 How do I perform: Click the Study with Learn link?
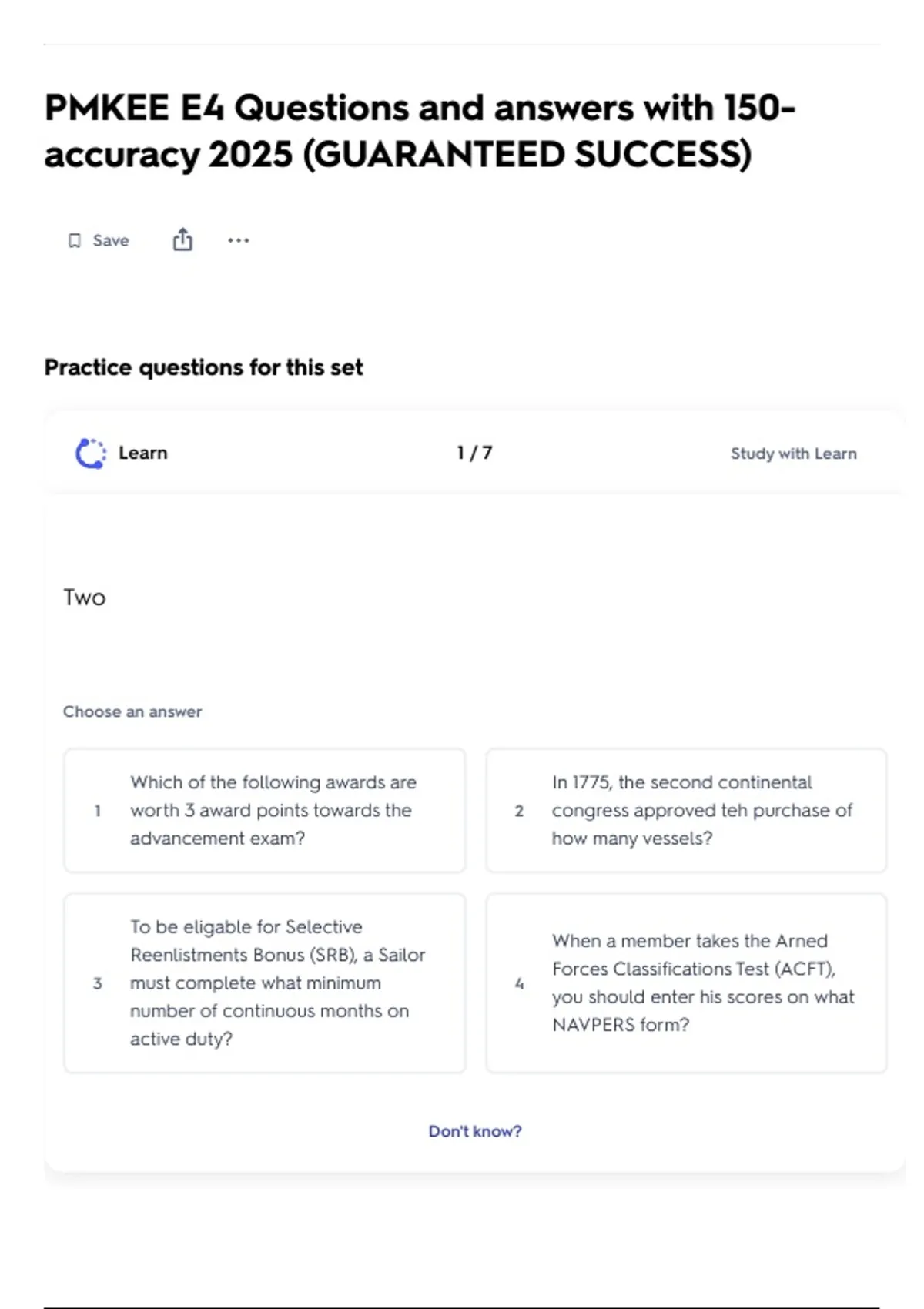pos(793,454)
